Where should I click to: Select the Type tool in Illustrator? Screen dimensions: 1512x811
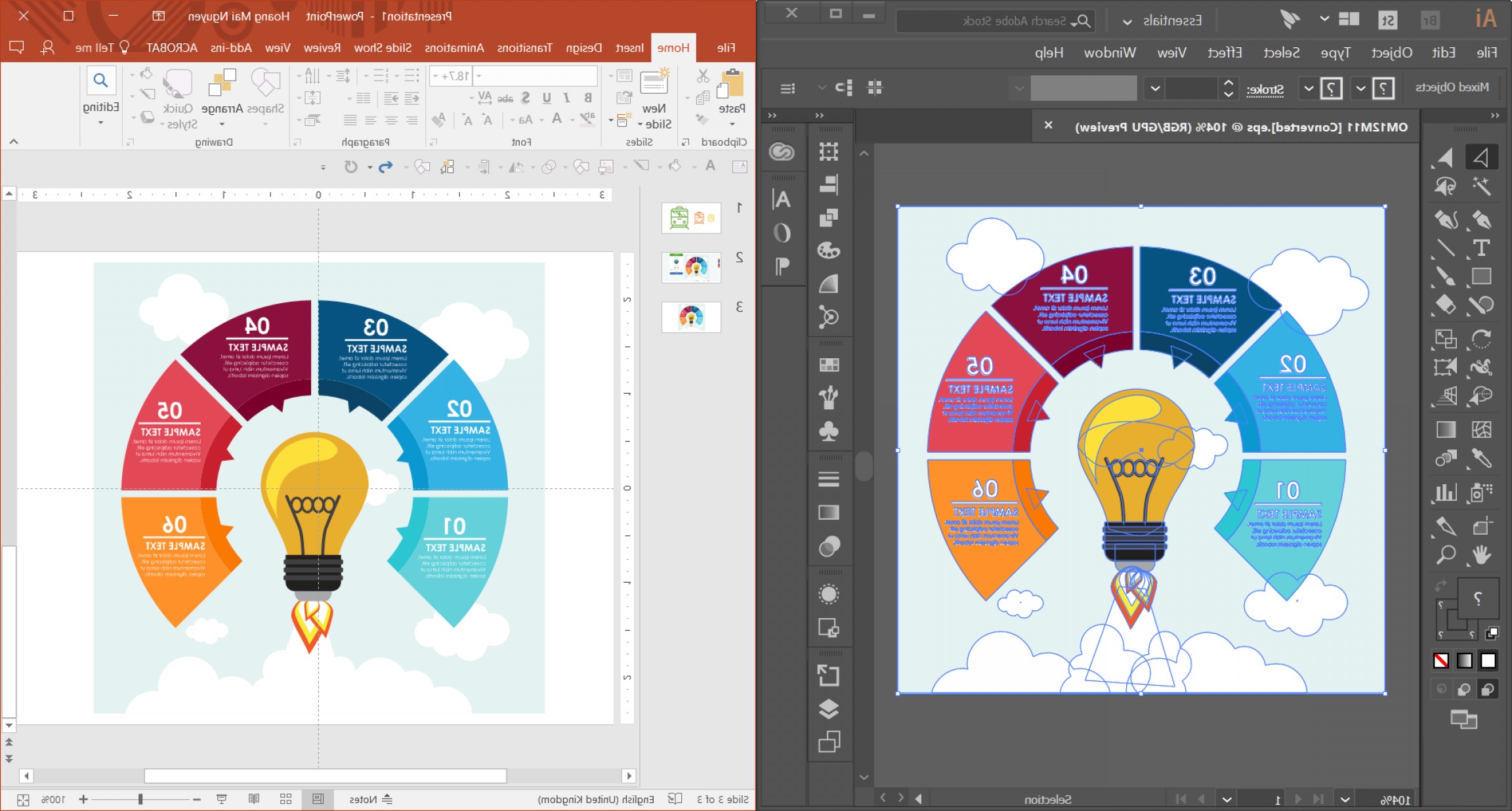pyautogui.click(x=1481, y=248)
